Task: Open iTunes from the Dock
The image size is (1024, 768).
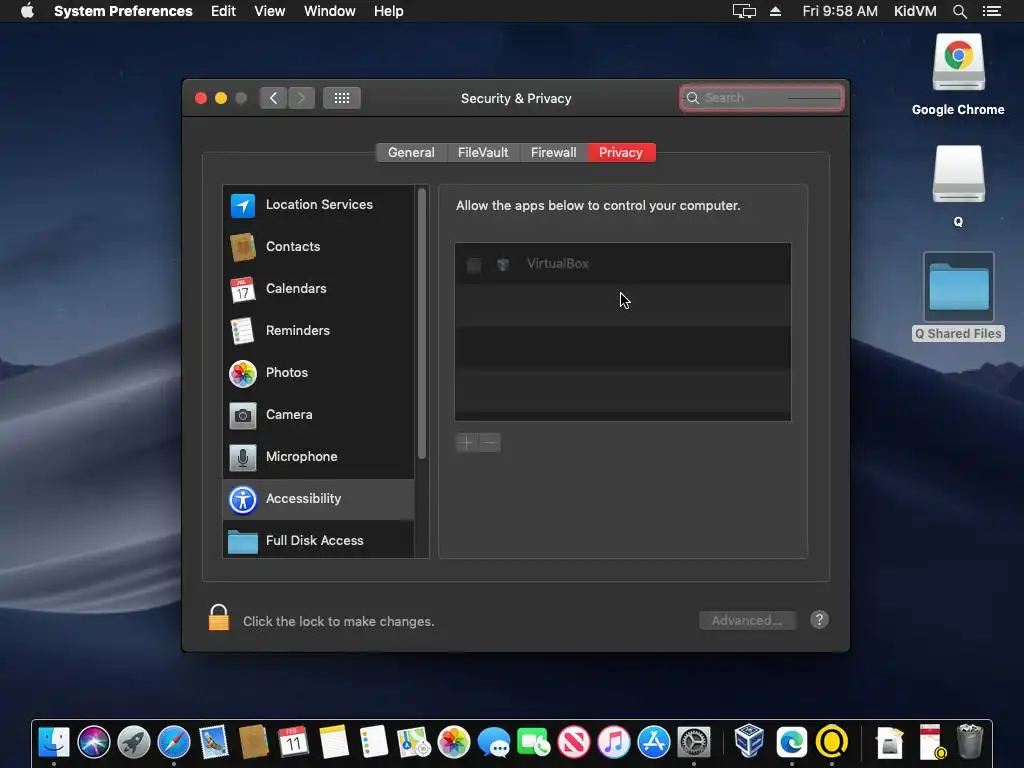Action: point(613,743)
